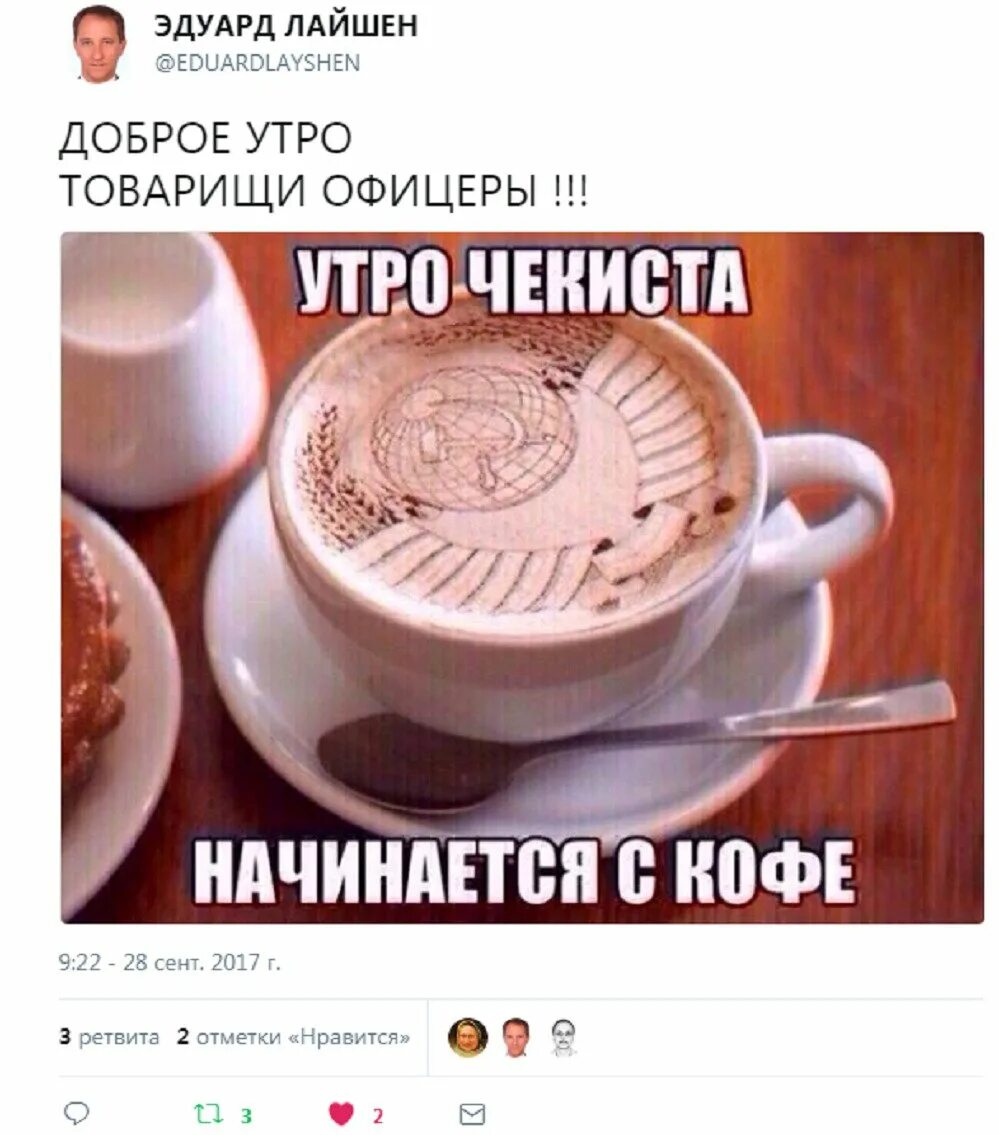Click the "ДОБРОЕ УТРО" tweet text
Image resolution: width=999 pixels, height=1135 pixels.
pos(206,138)
